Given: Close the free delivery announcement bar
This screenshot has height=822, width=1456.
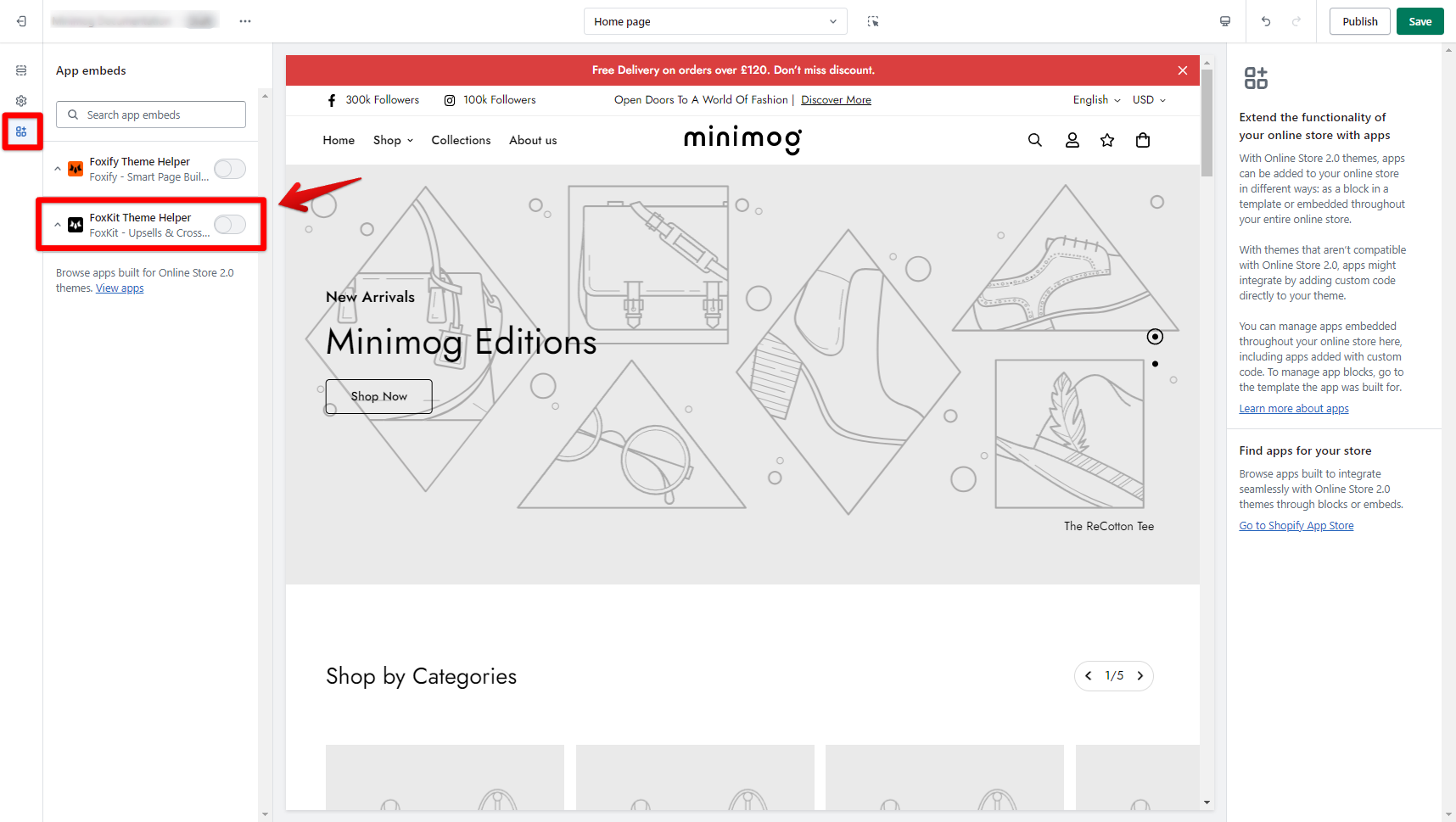Looking at the screenshot, I should coord(1183,70).
